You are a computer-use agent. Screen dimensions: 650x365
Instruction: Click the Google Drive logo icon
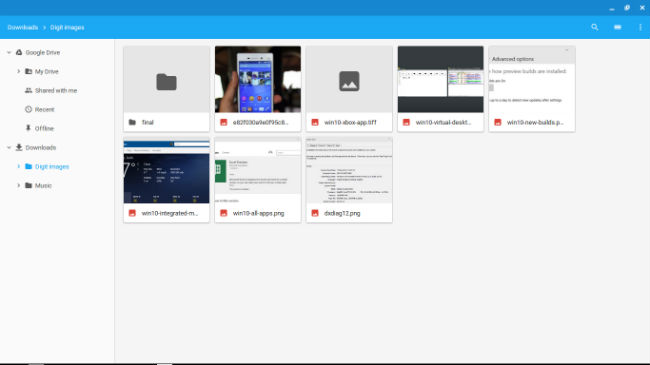tap(19, 52)
